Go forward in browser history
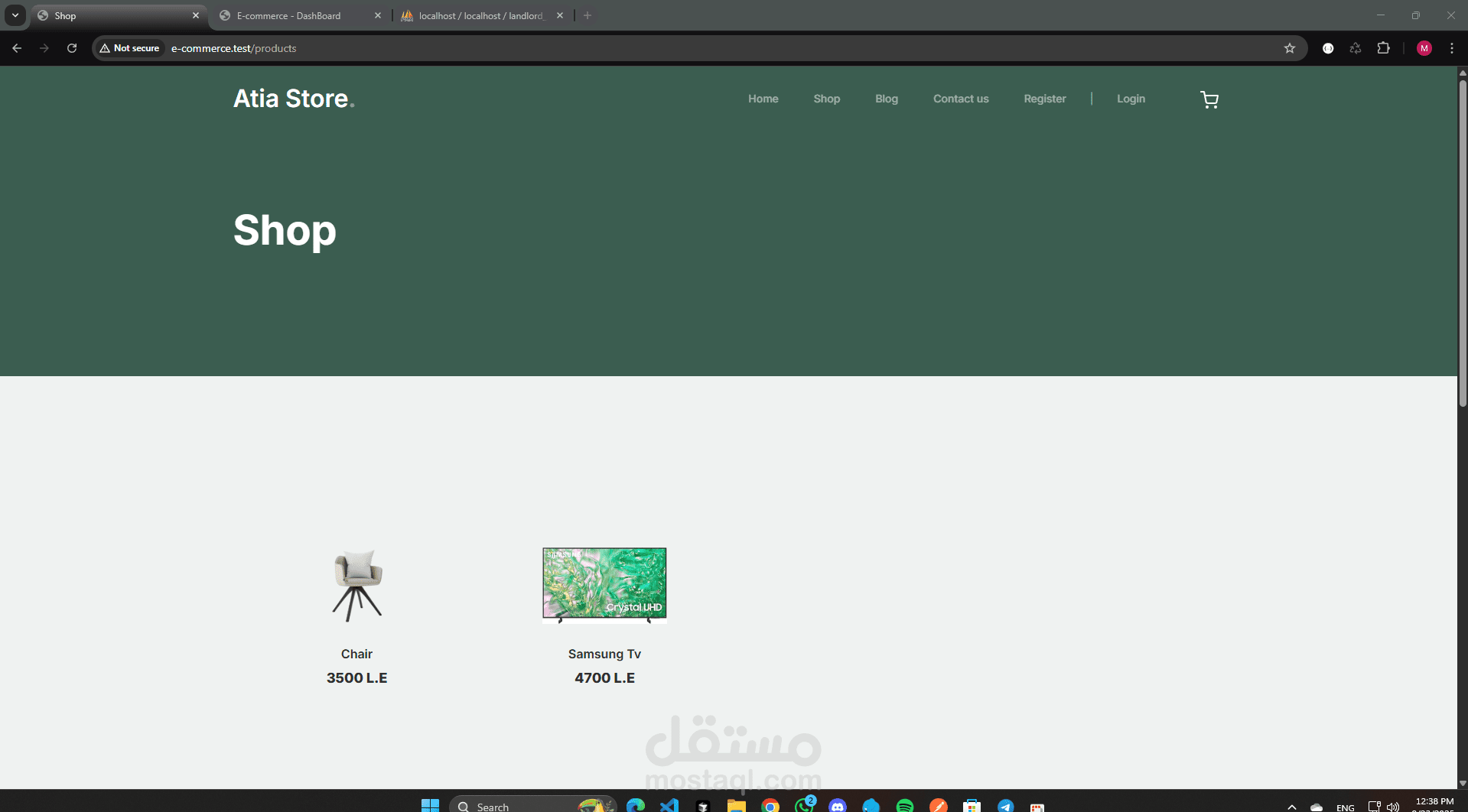Screen dimensions: 1468x812 [44, 48]
